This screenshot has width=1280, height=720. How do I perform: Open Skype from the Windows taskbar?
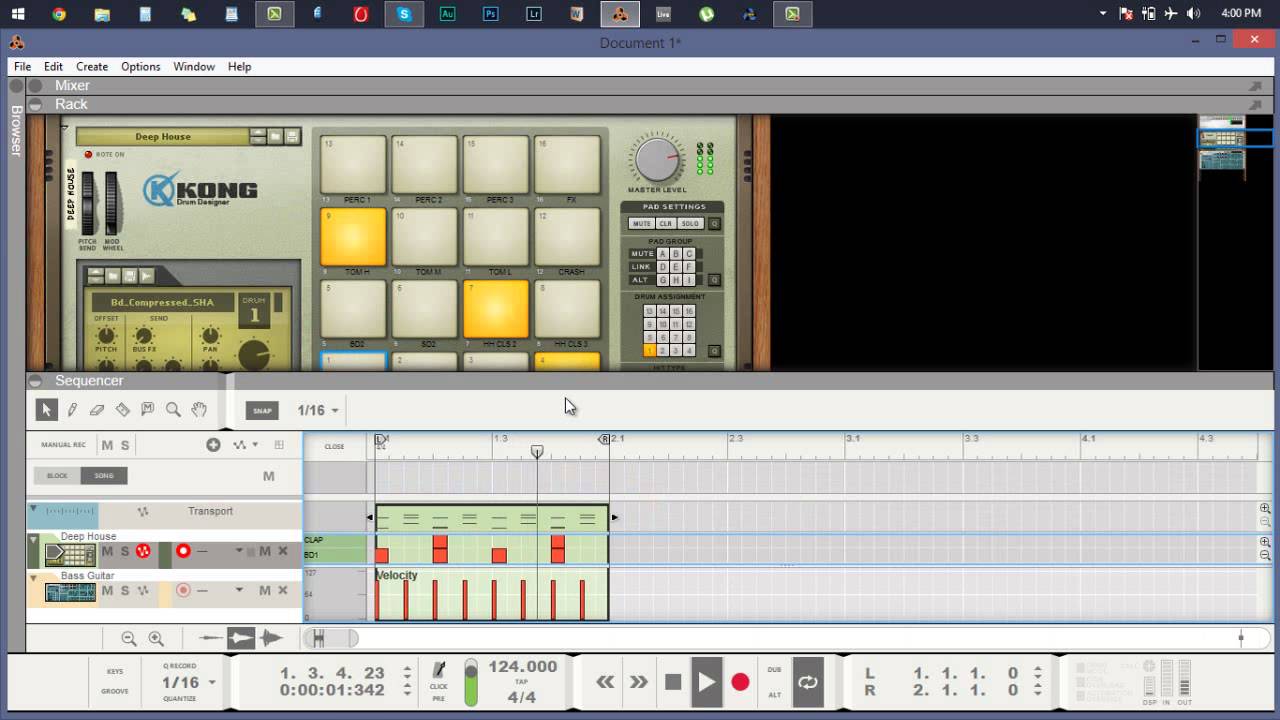404,14
